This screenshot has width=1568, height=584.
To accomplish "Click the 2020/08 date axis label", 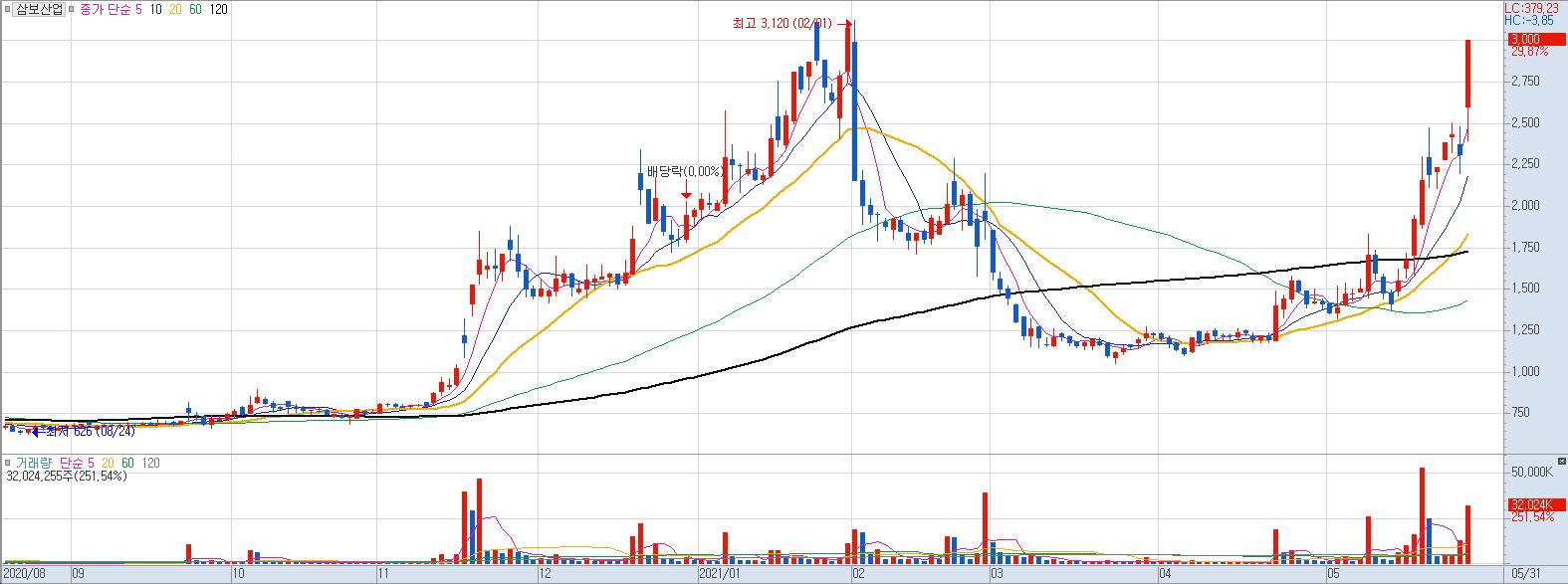I will tap(24, 574).
